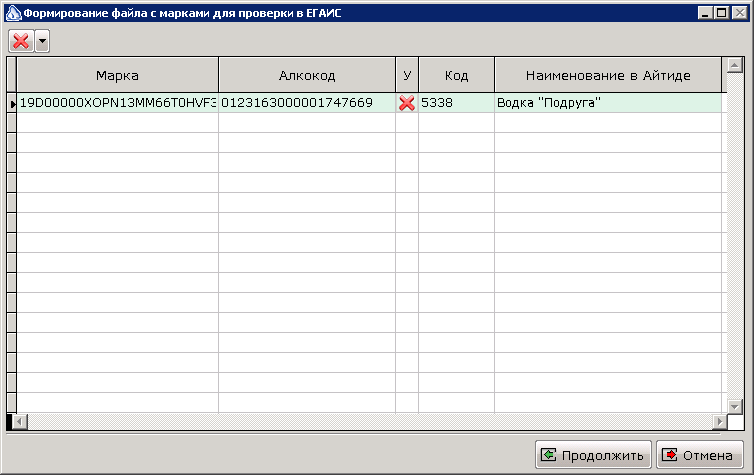
Task: Minimize the Формирование файла window
Action: [705, 13]
